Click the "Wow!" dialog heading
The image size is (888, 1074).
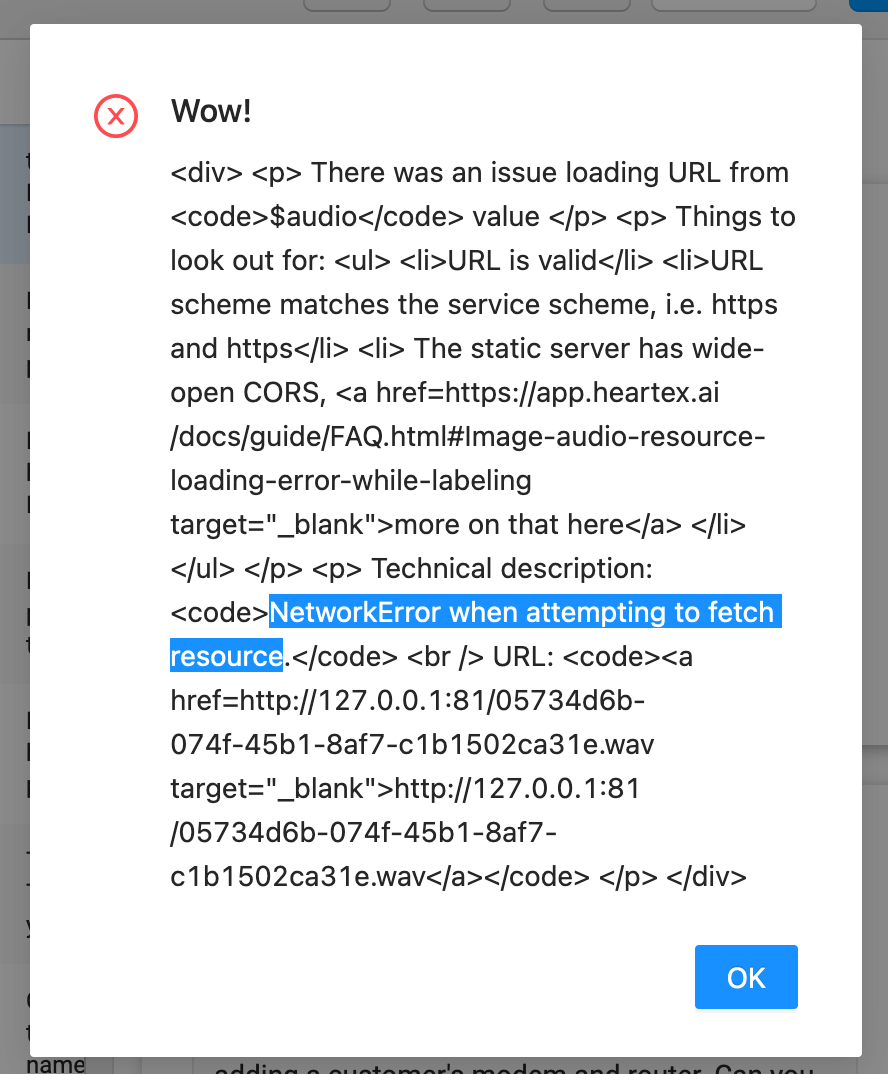point(210,111)
